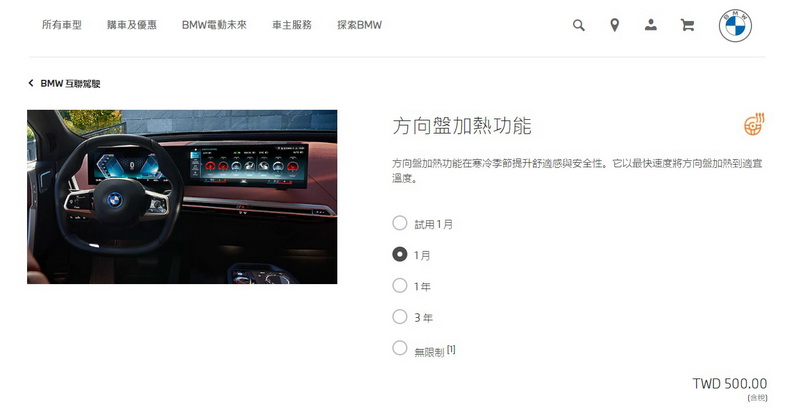Open the BMW電動未來 menu
The width and height of the screenshot is (800, 408).
tap(214, 25)
